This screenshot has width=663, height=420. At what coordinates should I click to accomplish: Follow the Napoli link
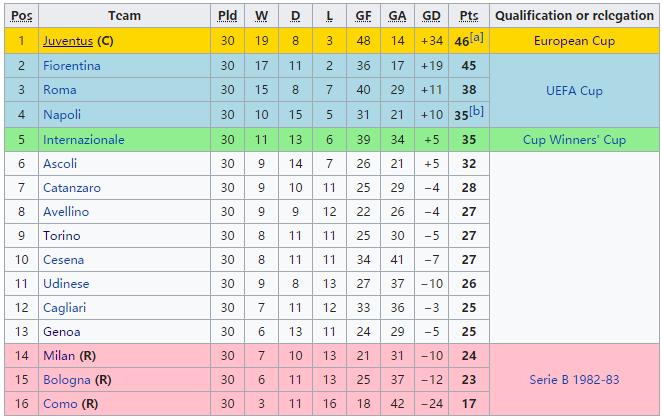62,115
